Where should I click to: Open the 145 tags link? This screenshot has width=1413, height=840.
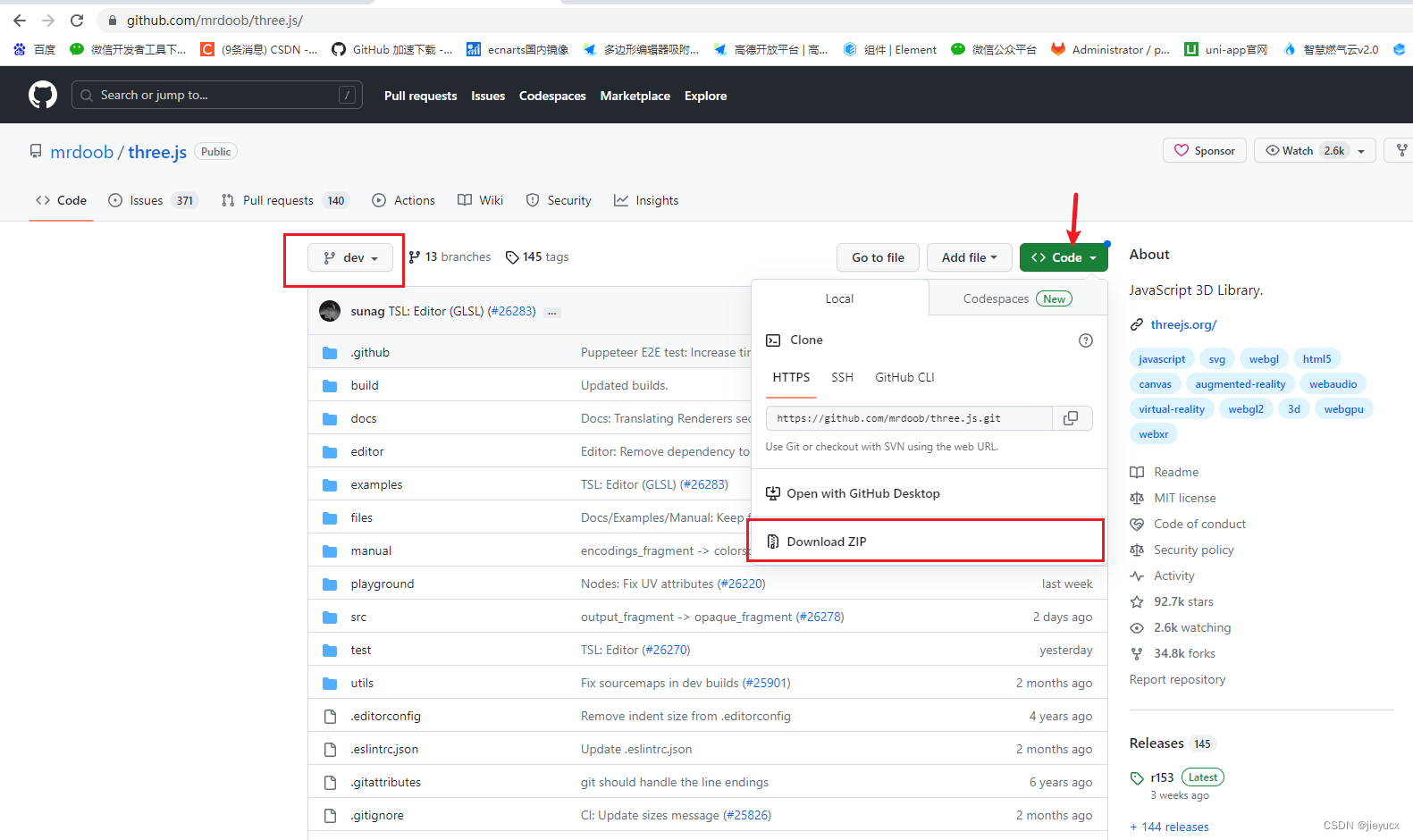pos(537,257)
